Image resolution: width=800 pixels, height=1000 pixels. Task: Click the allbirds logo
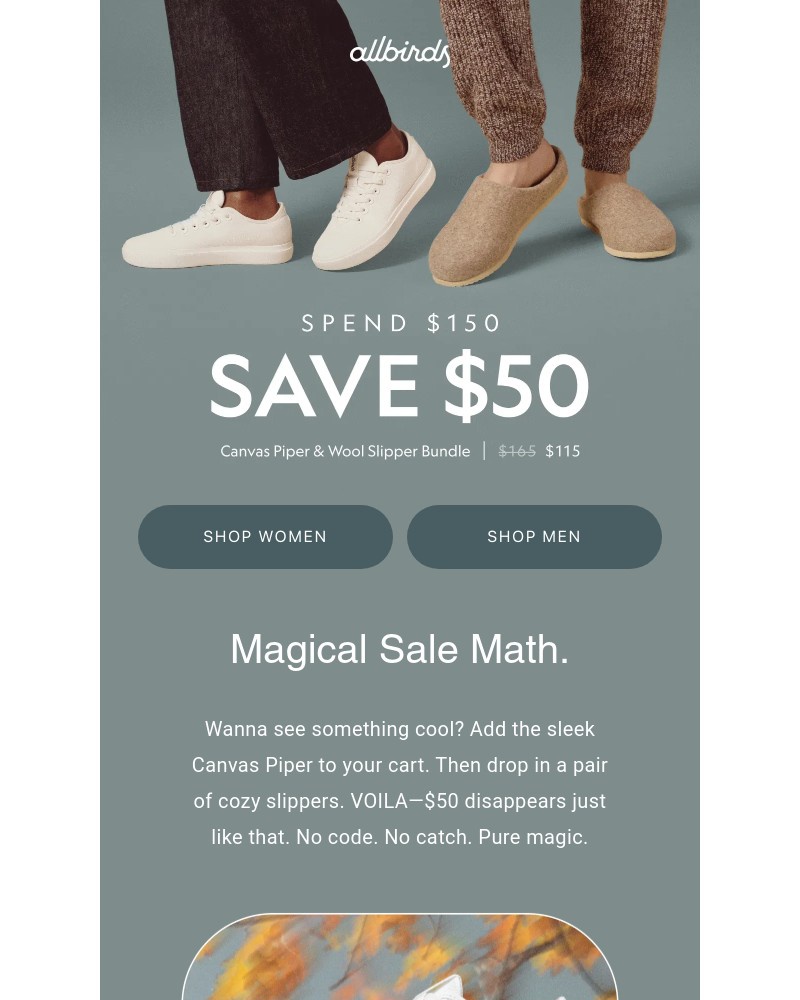(399, 54)
